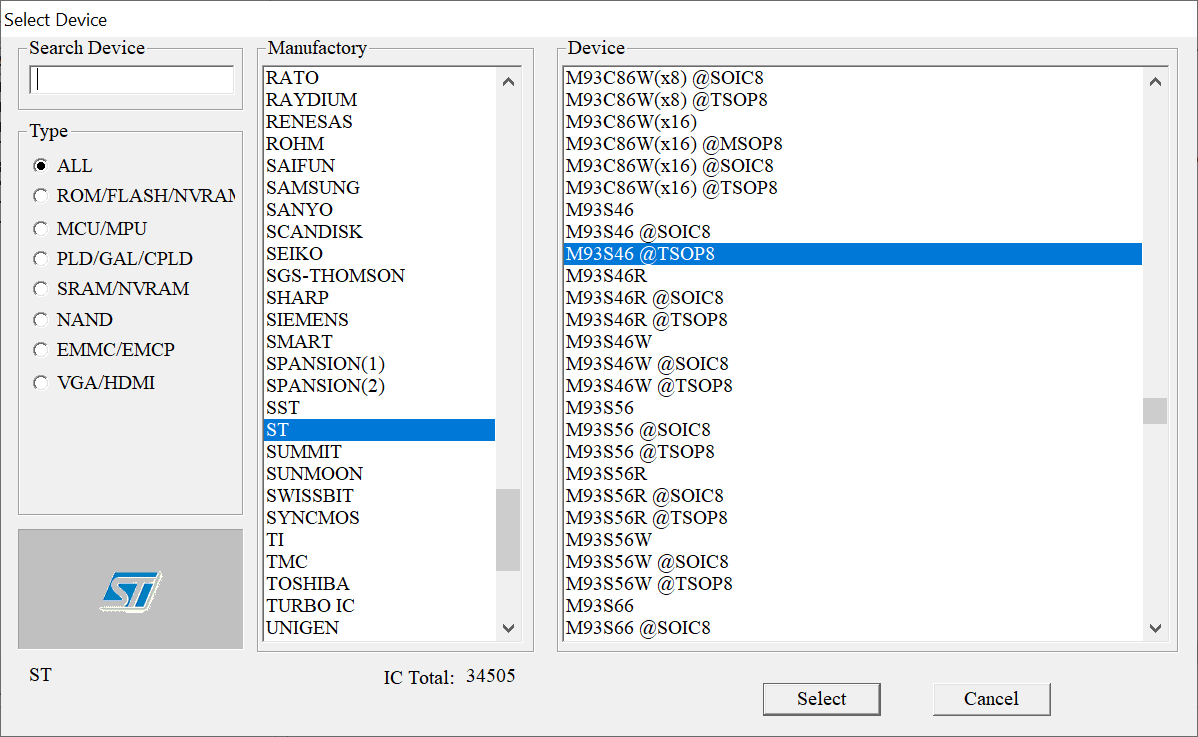Screen dimensions: 1198x737
Task: Pick M93C86W(x16) @MSOP8 from Device list
Action: pos(674,144)
